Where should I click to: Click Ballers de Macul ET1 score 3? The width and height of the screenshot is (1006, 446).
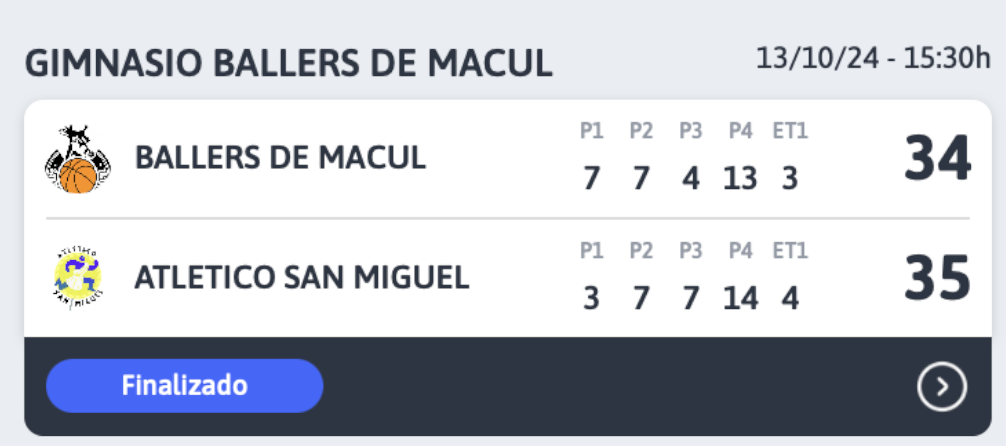(790, 178)
